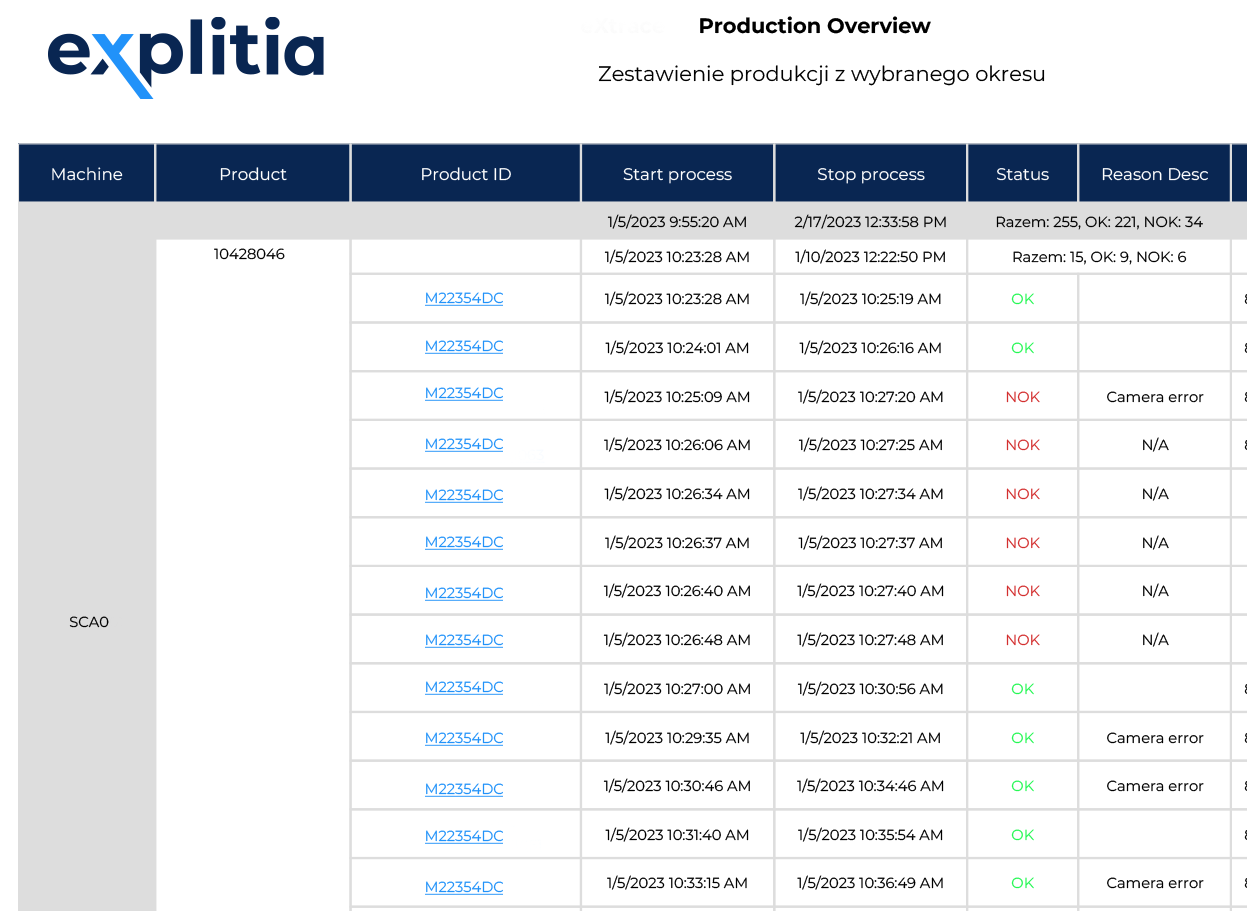1247x911 pixels.
Task: Open M22354DC link started at 10:26:06 AM
Action: tap(464, 444)
